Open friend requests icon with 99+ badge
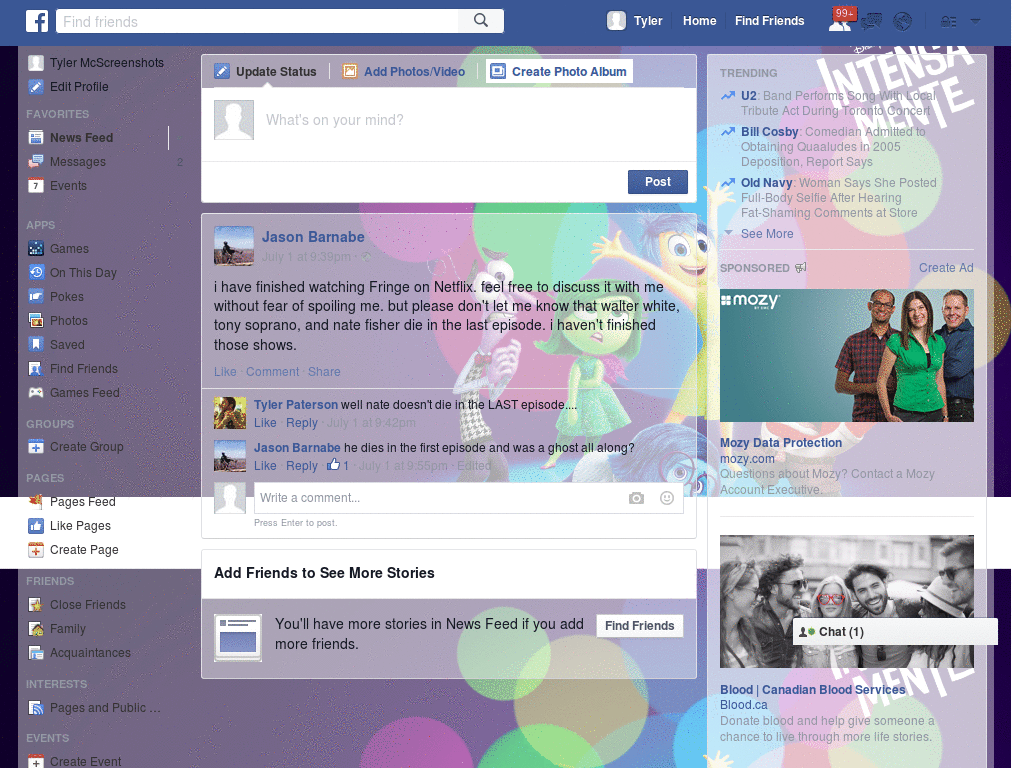 [x=840, y=21]
